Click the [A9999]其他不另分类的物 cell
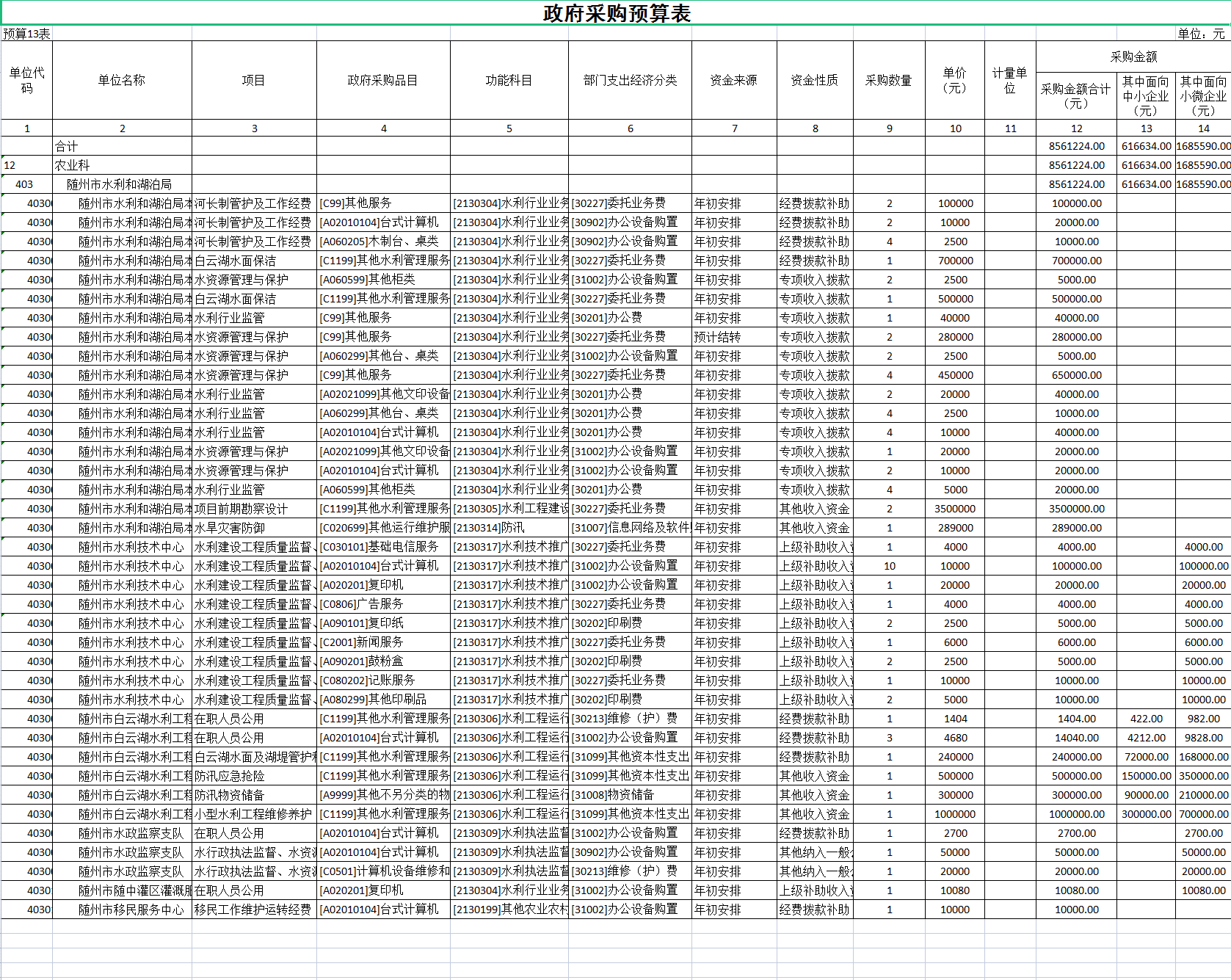This screenshot has width=1231, height=980. (383, 795)
